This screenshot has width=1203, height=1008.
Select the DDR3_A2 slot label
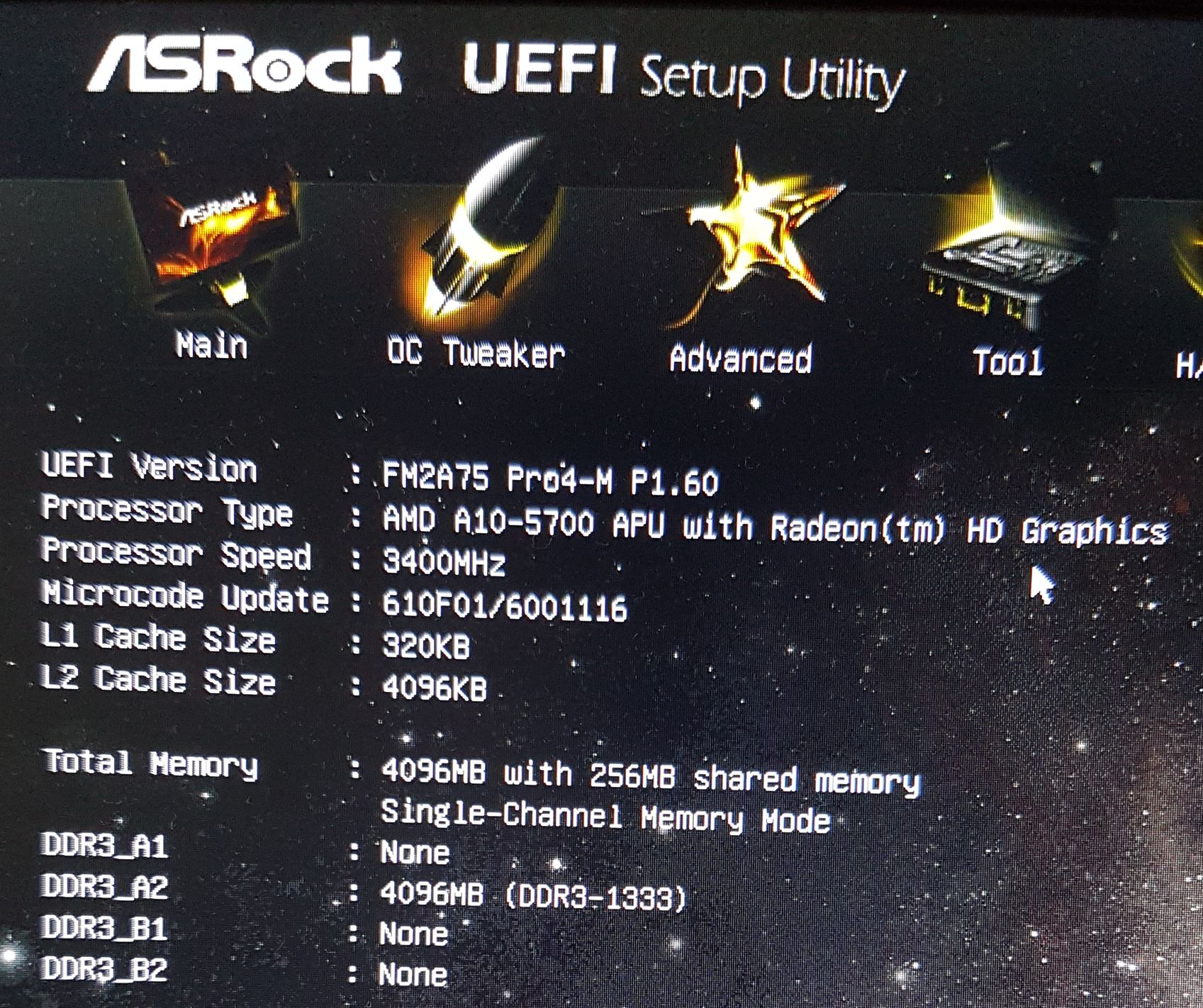tap(105, 886)
